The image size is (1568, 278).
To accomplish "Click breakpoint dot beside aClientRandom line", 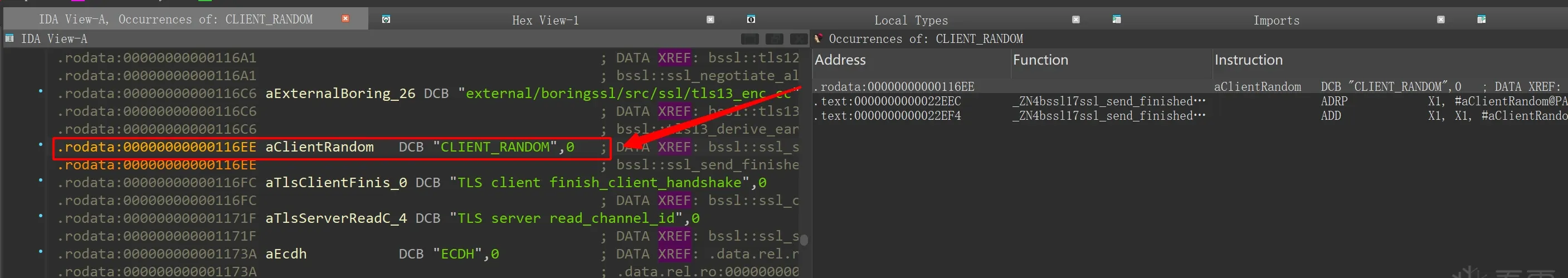I will click(x=41, y=144).
